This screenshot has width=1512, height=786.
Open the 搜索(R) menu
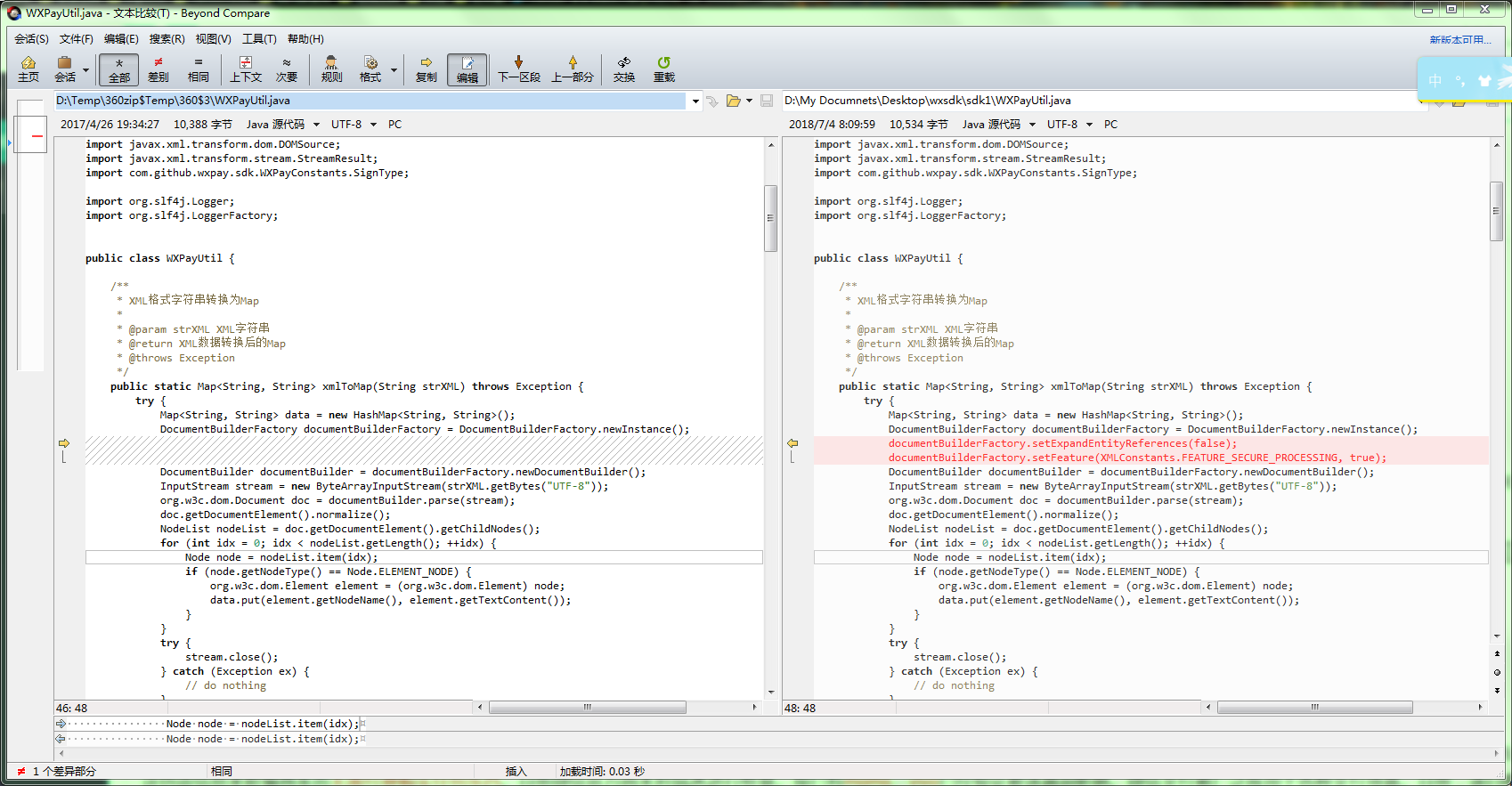[x=167, y=39]
